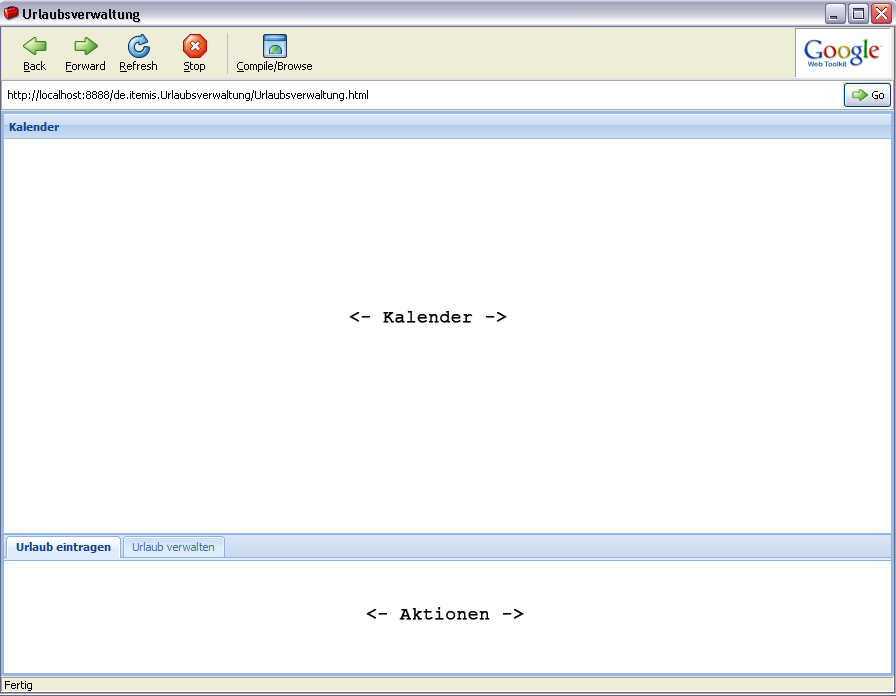This screenshot has width=896, height=696.
Task: Click the Forward arrow icon
Action: tap(85, 46)
